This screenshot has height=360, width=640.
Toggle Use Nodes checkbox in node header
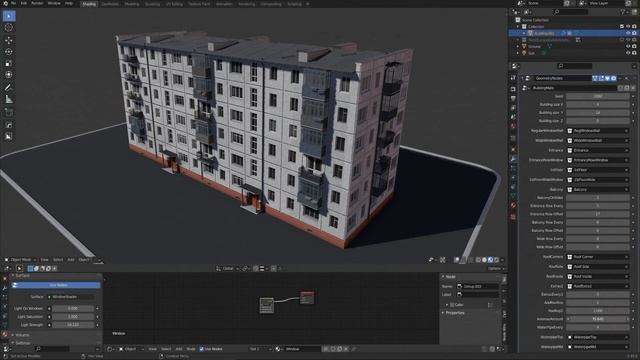point(202,349)
